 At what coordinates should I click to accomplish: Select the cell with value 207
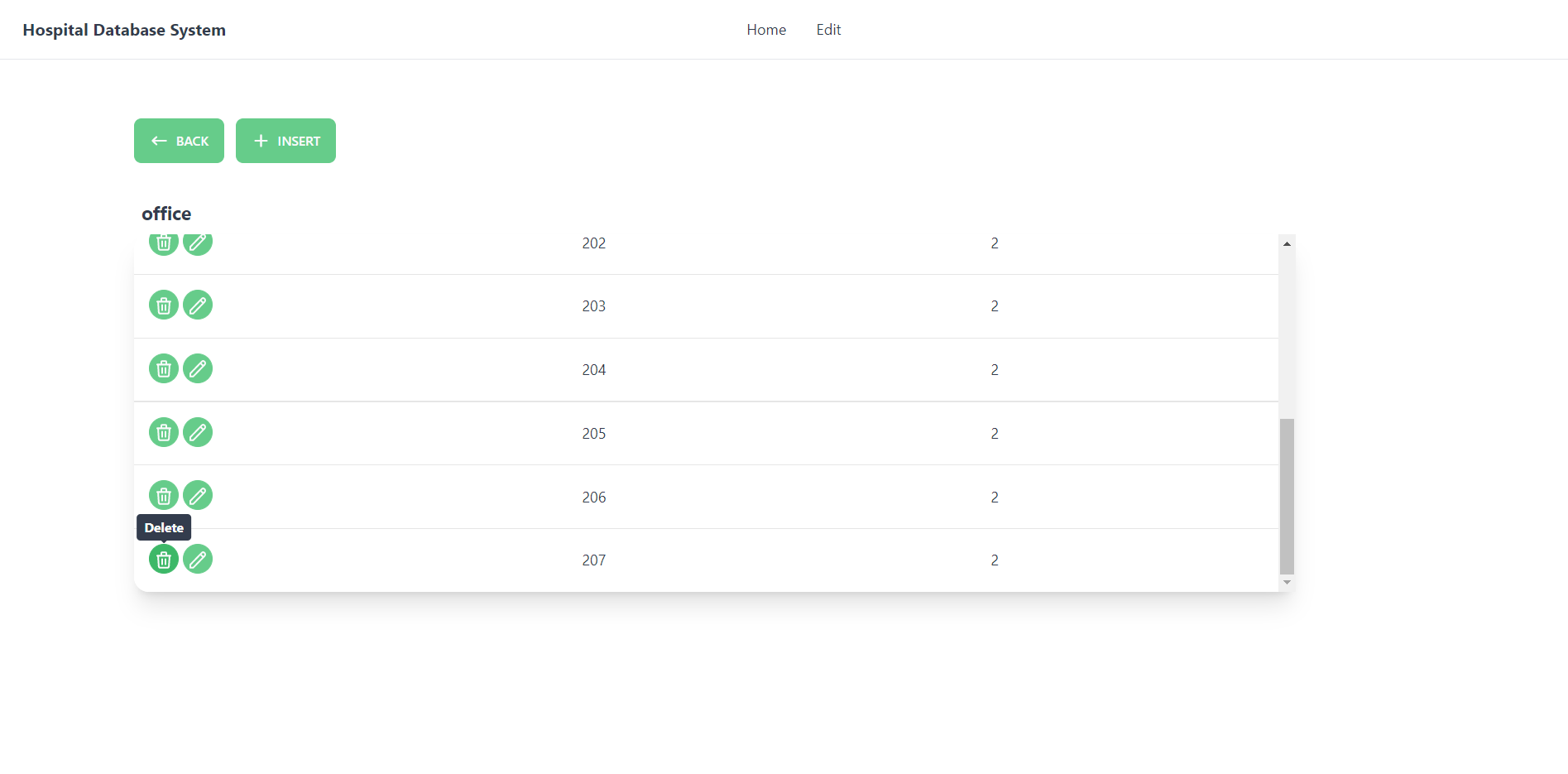(x=594, y=560)
